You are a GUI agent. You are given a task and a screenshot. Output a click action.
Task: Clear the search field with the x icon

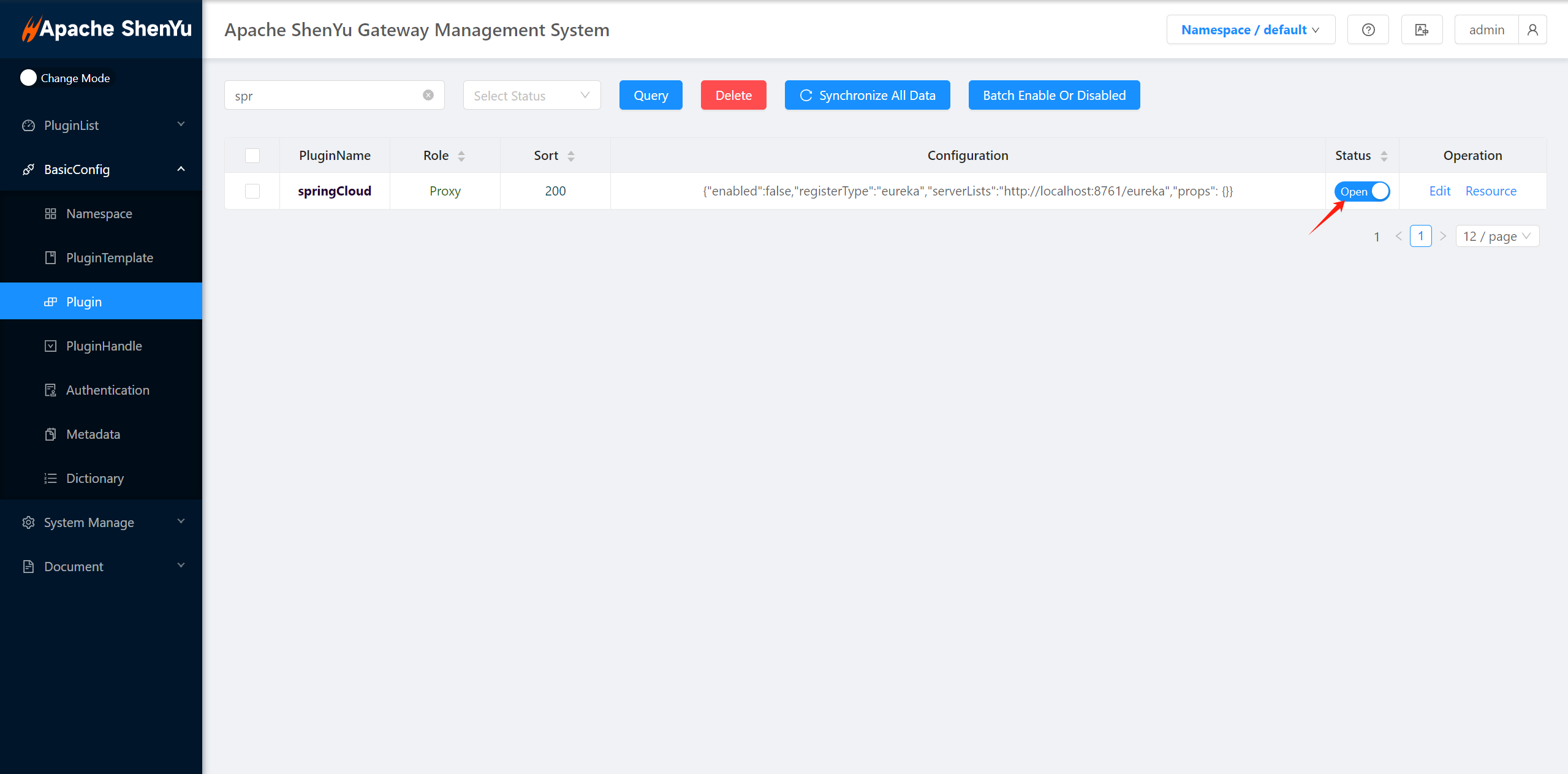(428, 95)
